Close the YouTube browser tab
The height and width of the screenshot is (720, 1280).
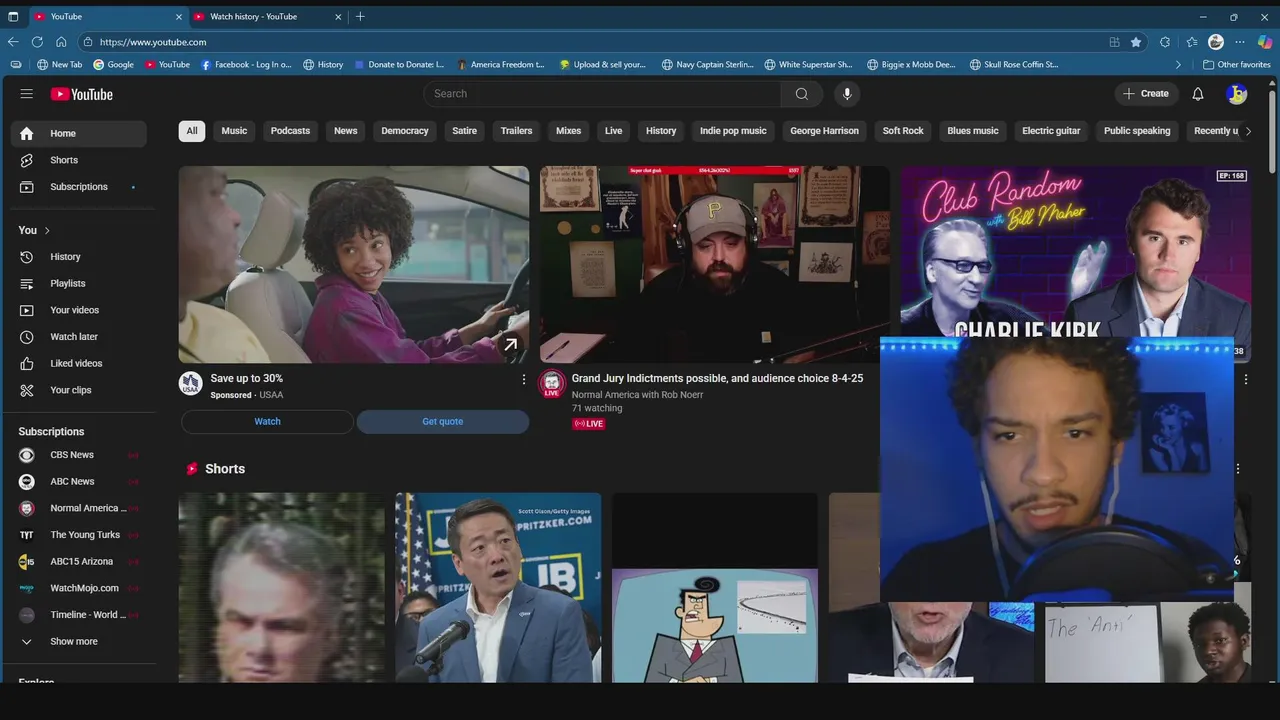(179, 17)
